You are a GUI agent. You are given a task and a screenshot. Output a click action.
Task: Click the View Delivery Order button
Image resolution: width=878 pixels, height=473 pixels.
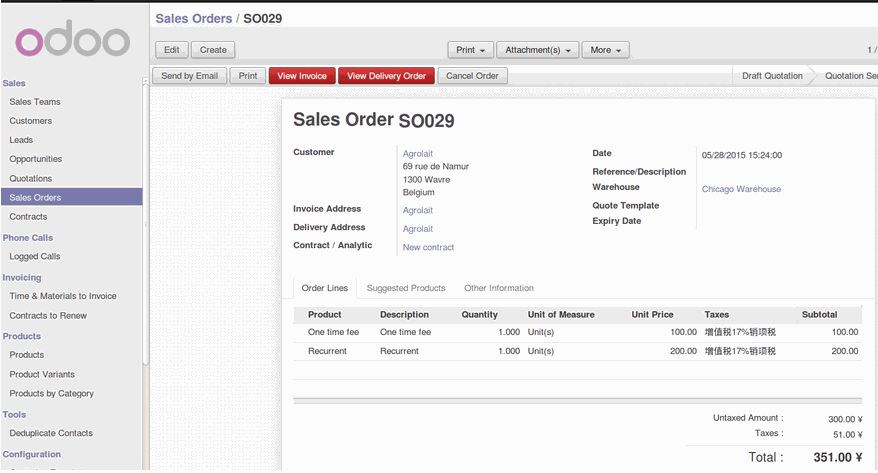[387, 76]
